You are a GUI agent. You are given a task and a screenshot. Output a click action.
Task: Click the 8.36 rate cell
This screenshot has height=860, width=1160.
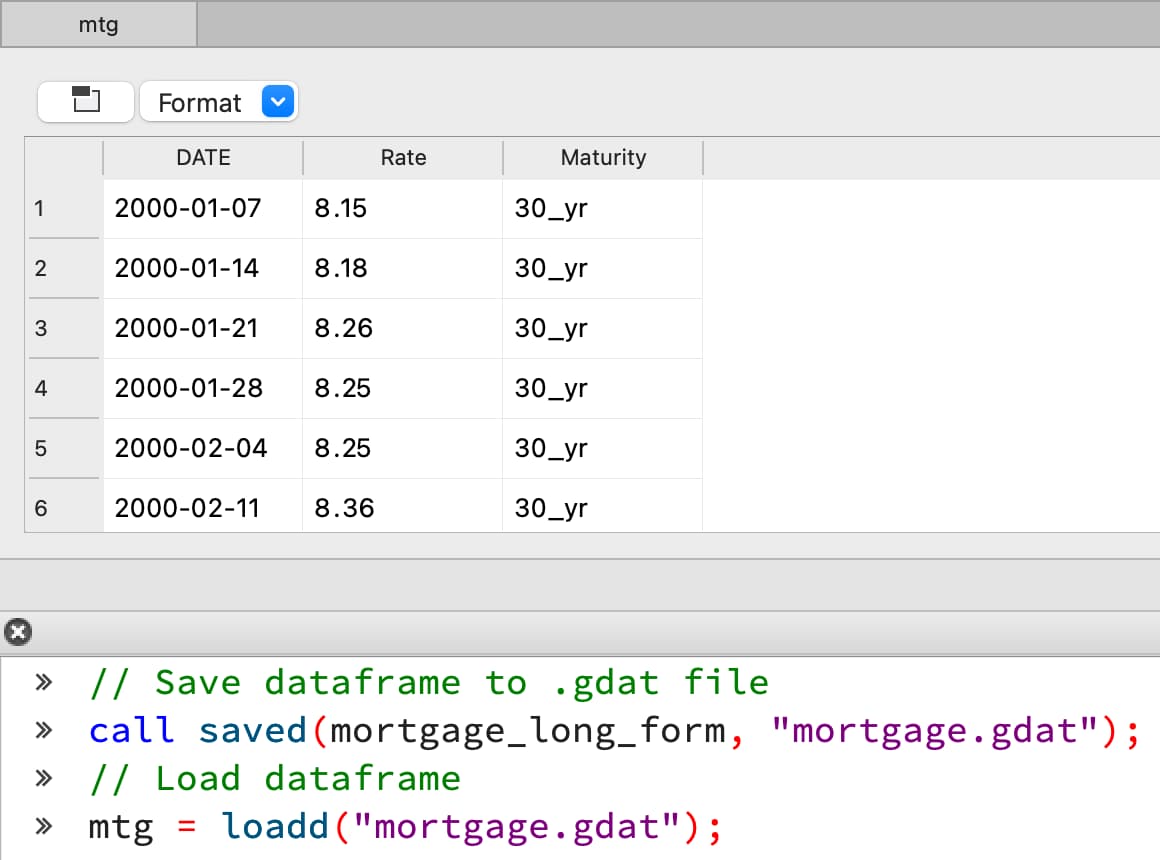344,509
